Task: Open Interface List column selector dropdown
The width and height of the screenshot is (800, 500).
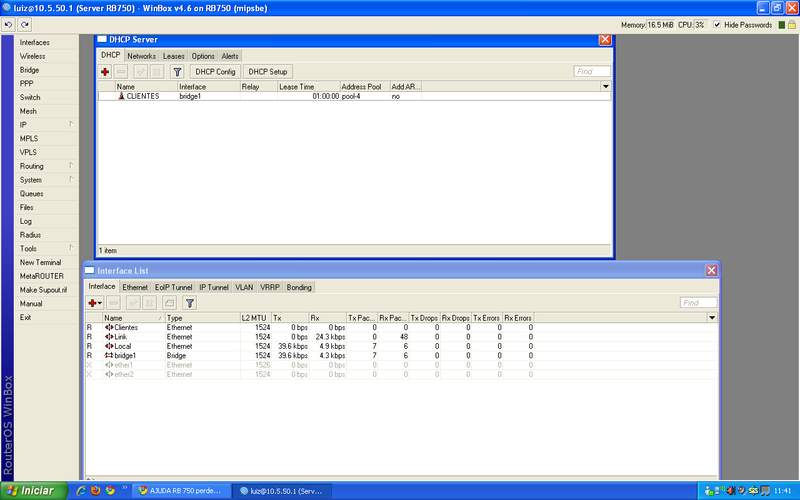Action: 712,317
